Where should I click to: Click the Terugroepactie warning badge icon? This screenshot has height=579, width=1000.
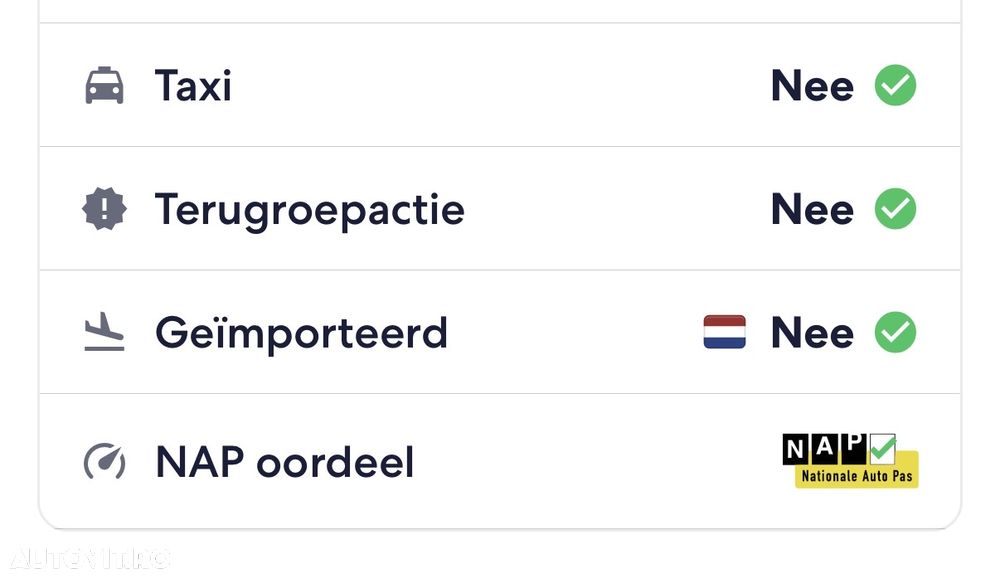click(104, 210)
